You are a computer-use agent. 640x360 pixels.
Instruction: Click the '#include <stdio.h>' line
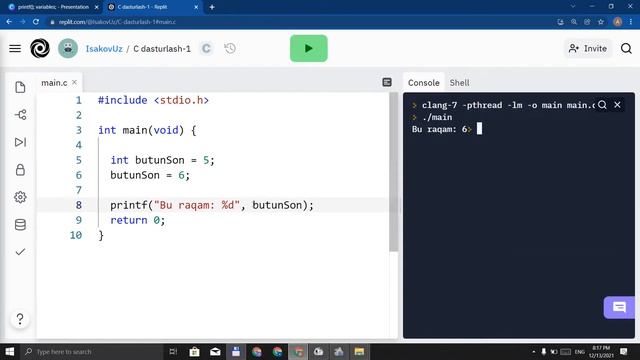click(153, 100)
